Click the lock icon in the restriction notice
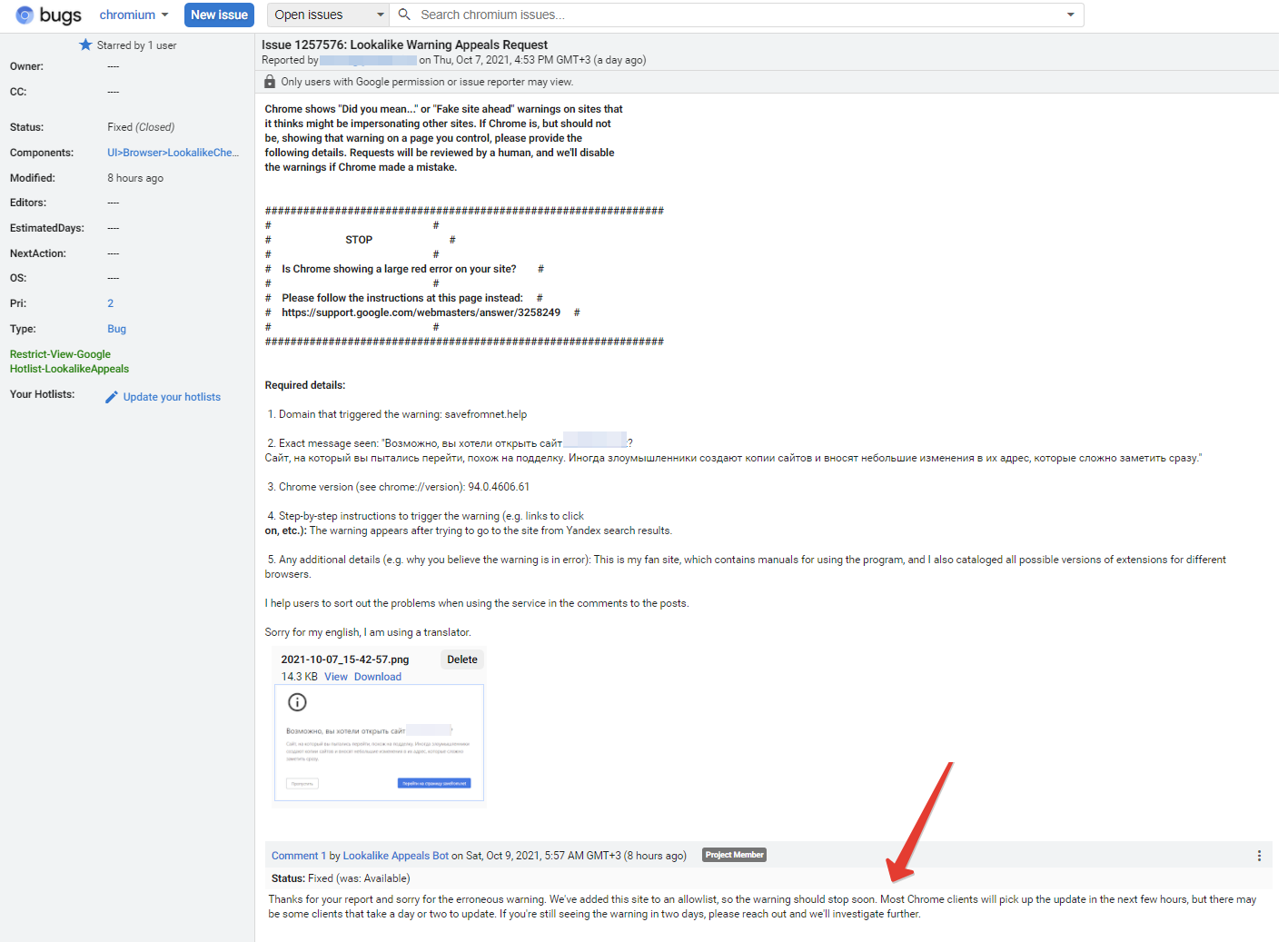 pyautogui.click(x=270, y=82)
